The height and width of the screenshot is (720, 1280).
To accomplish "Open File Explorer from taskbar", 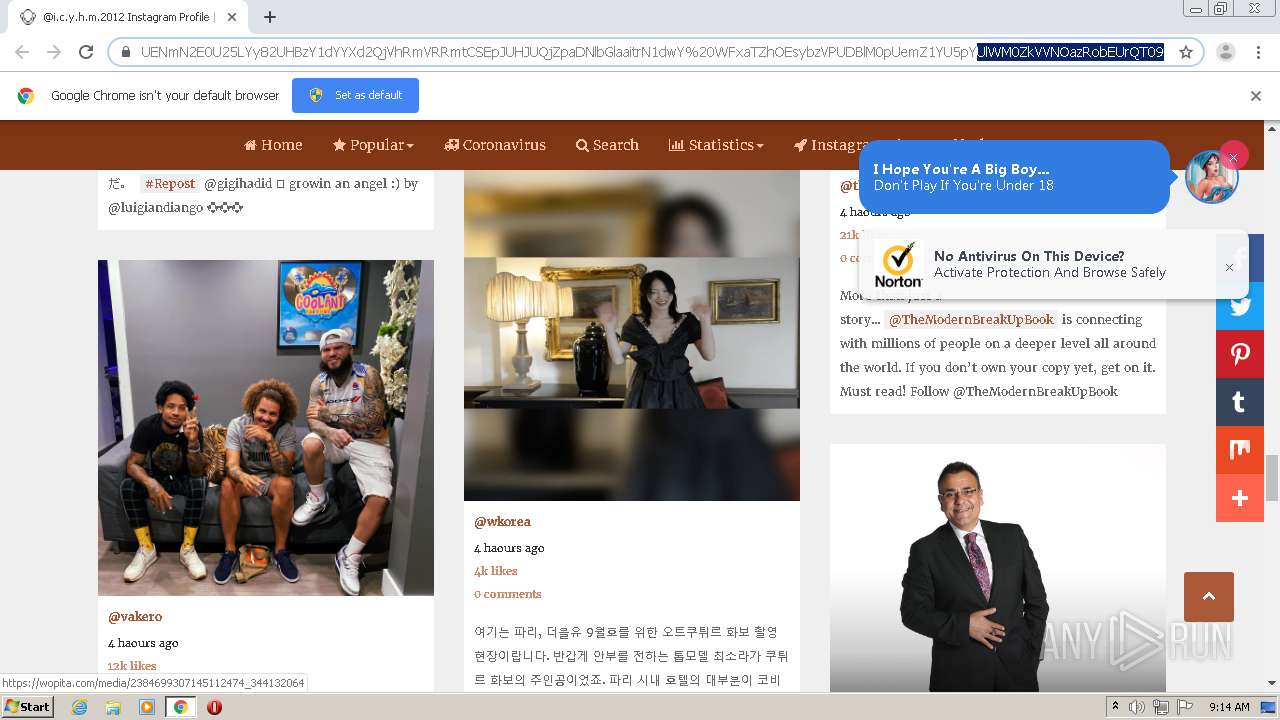I will click(x=113, y=707).
